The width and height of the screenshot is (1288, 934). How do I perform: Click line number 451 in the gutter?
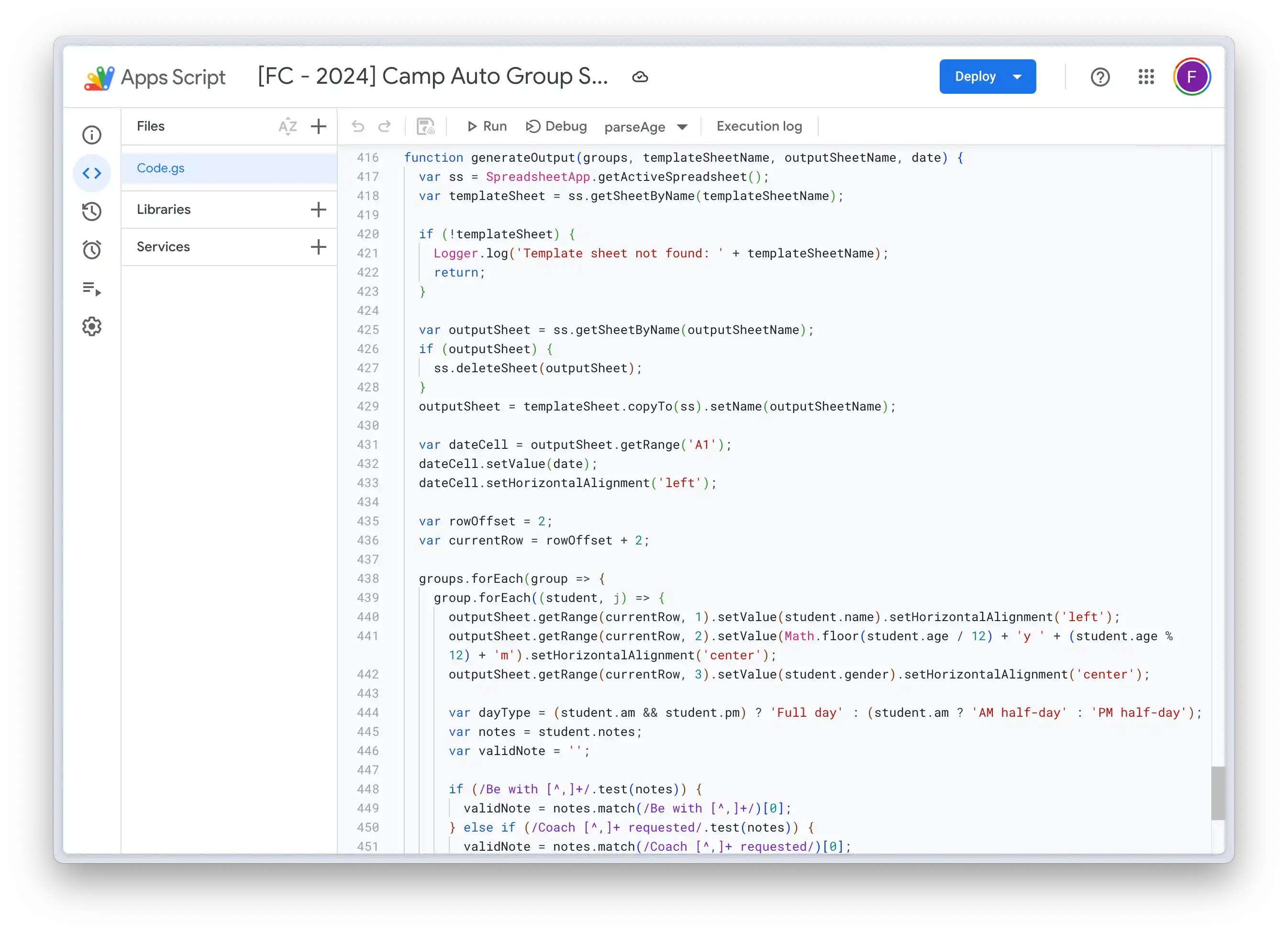pos(367,846)
